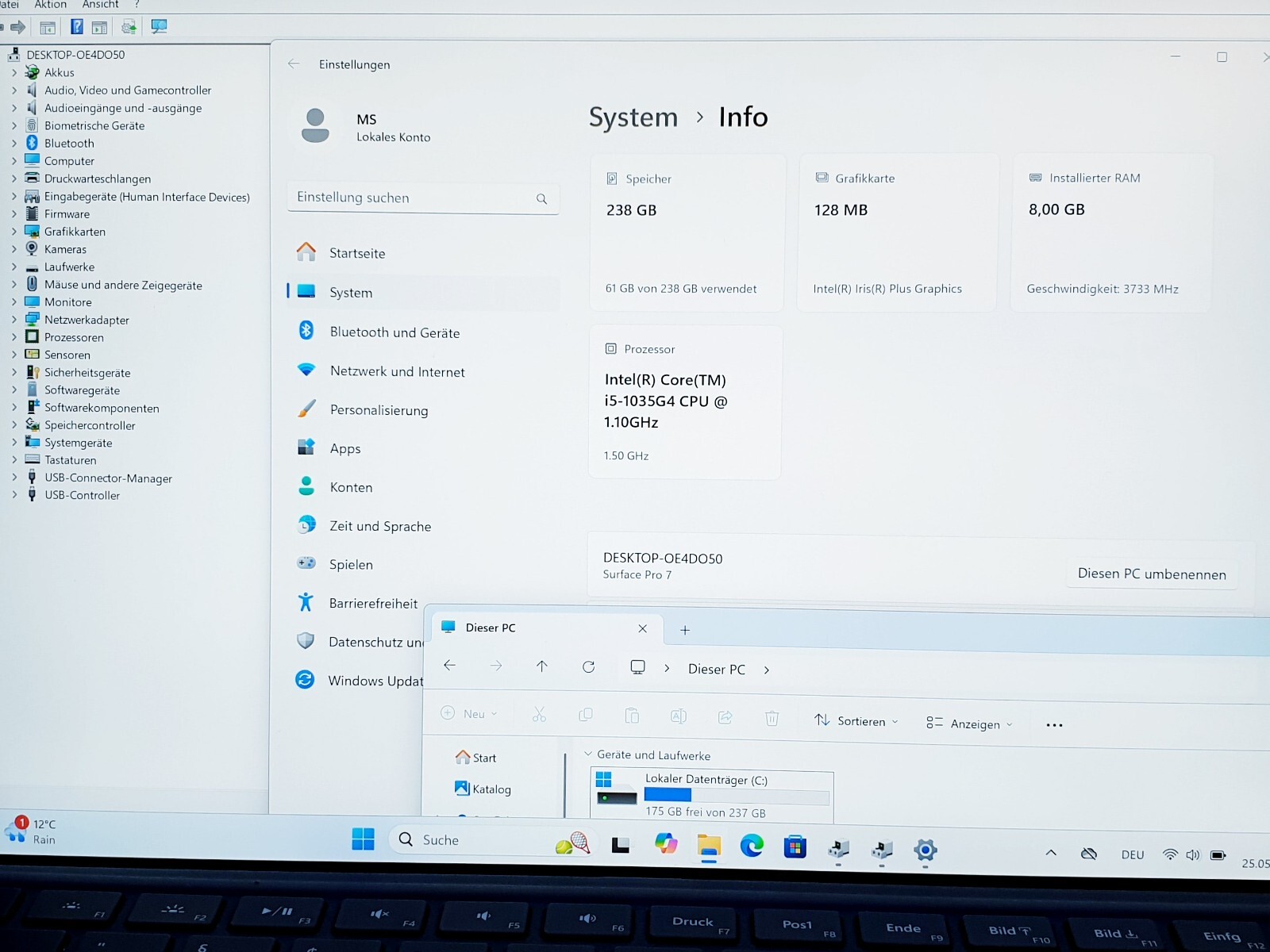
Task: Open Microsoft Edge from the taskbar
Action: click(752, 846)
